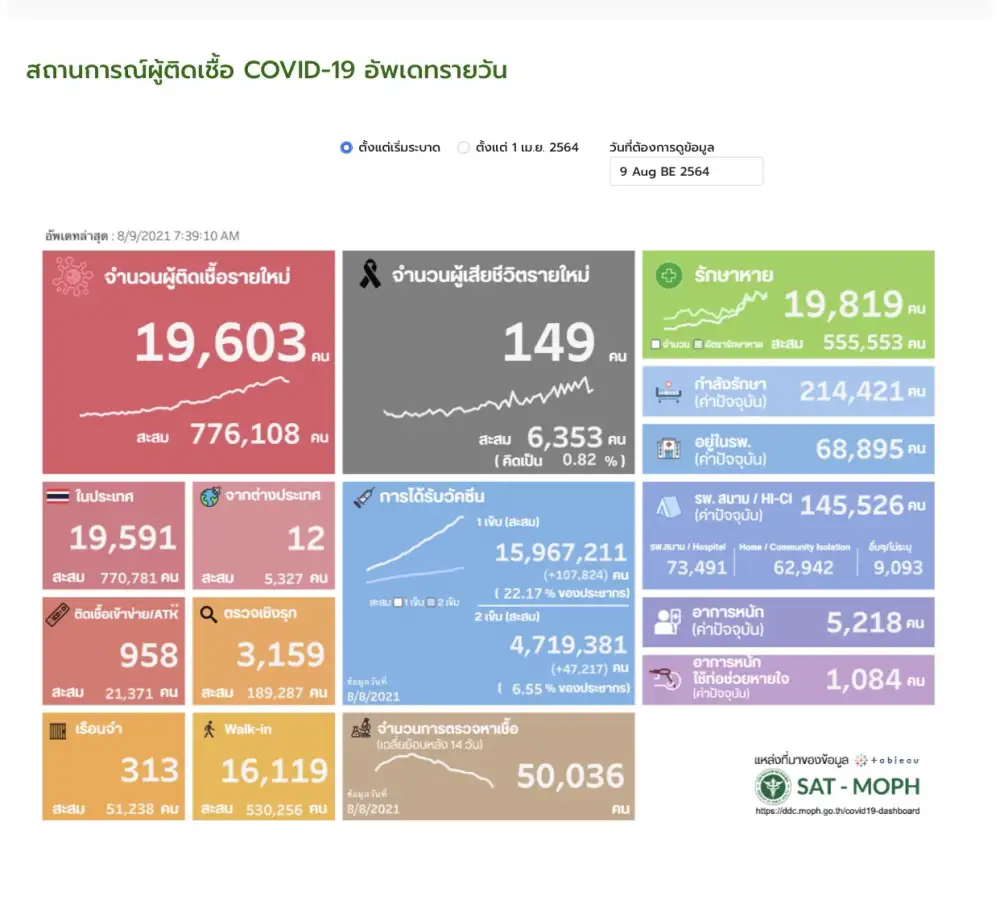
Task: Click the walking person Walk-in icon
Action: (x=209, y=729)
